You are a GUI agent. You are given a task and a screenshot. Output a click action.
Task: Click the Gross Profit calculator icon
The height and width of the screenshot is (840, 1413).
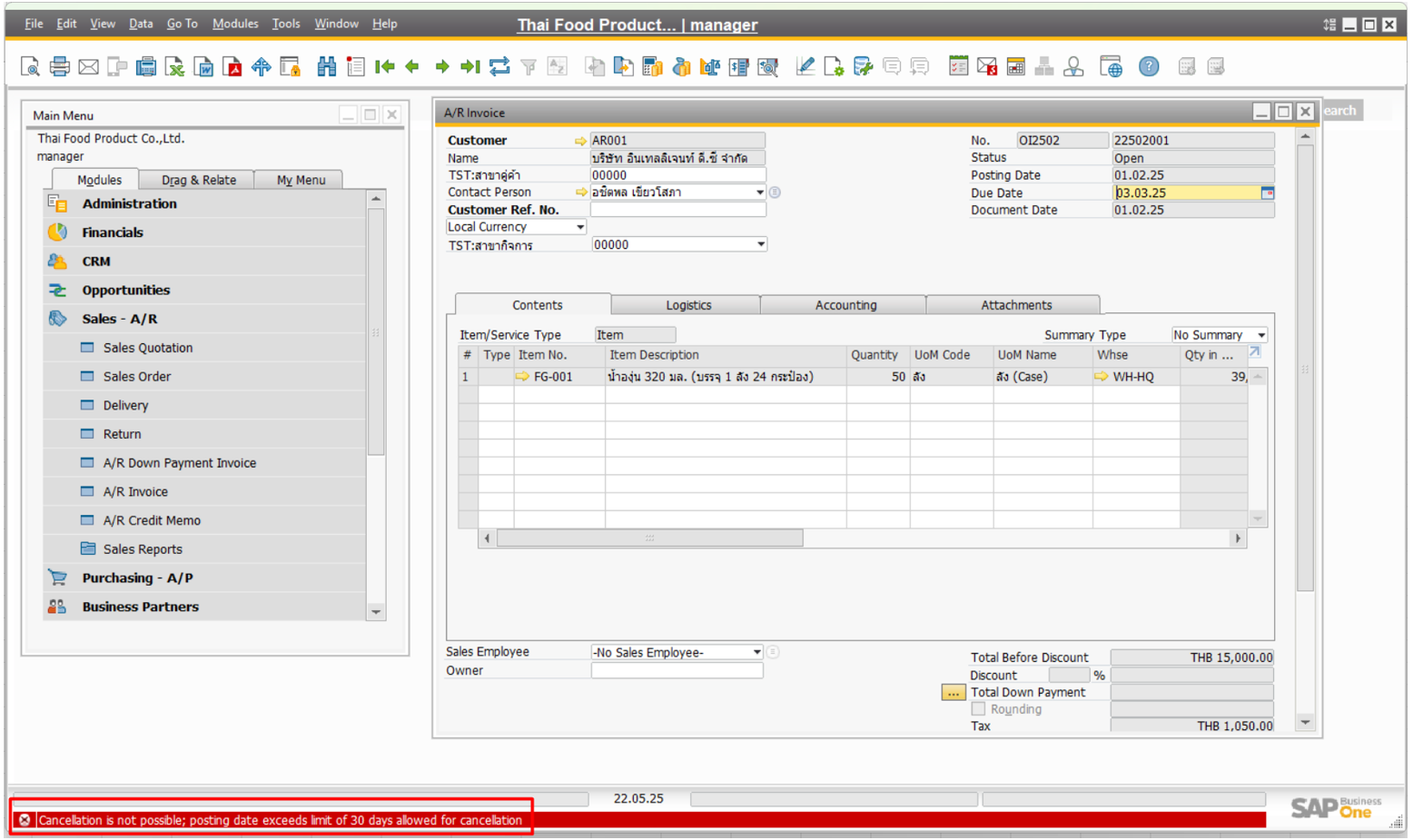point(652,66)
